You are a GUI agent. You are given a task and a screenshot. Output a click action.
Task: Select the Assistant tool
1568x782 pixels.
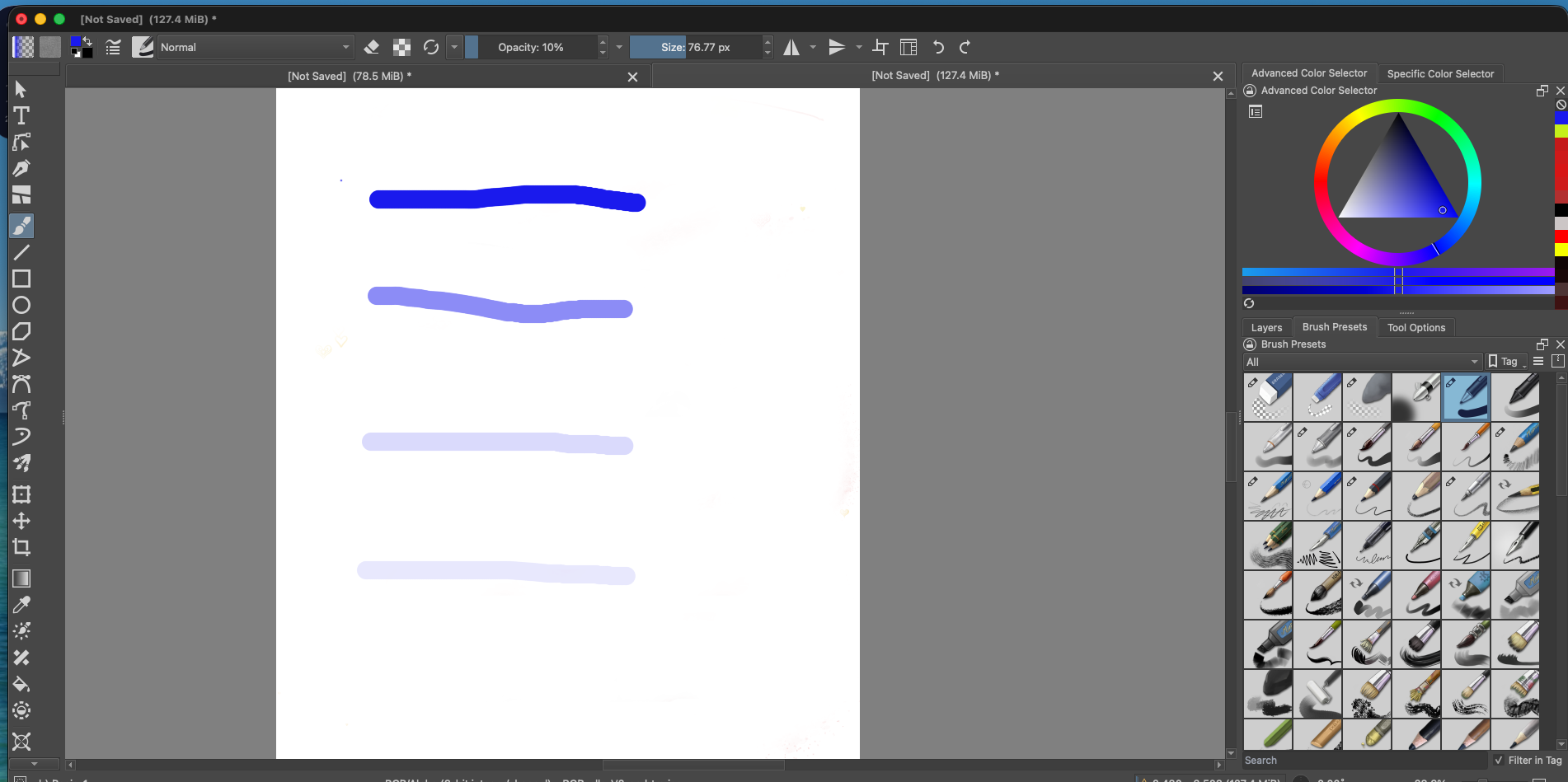click(21, 742)
